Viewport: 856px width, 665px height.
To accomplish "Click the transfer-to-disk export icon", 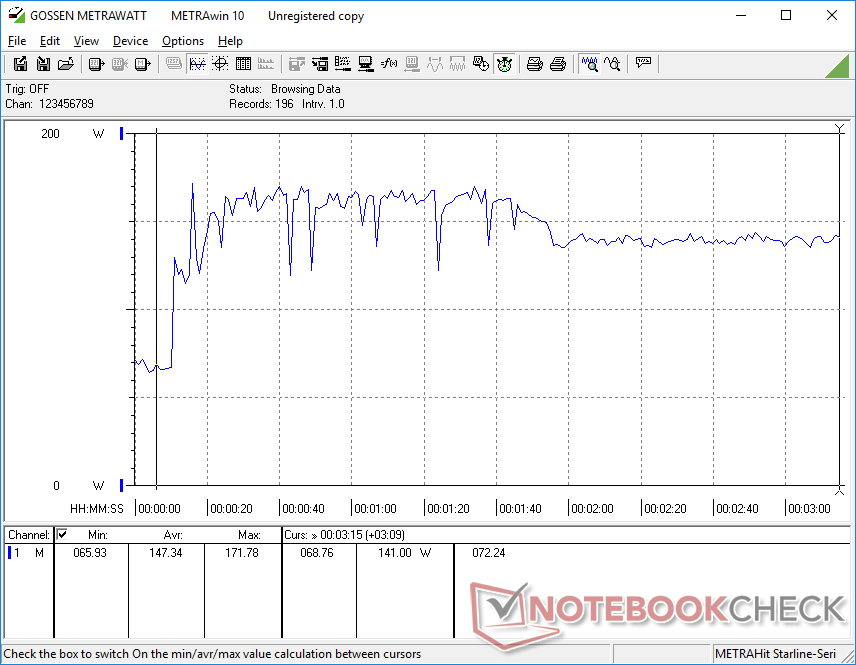I will pos(296,64).
